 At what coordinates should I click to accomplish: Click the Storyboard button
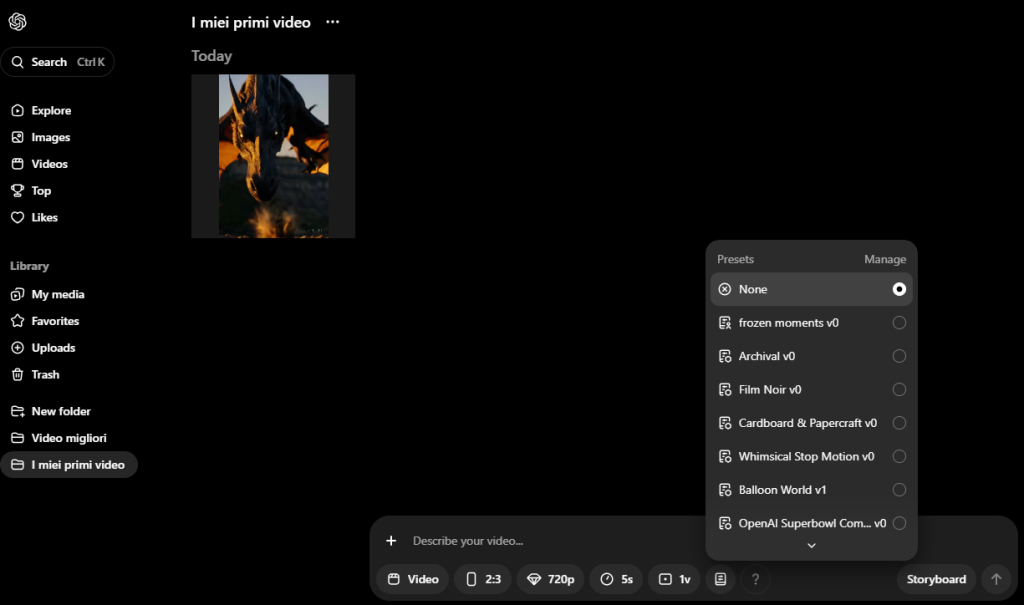[936, 579]
